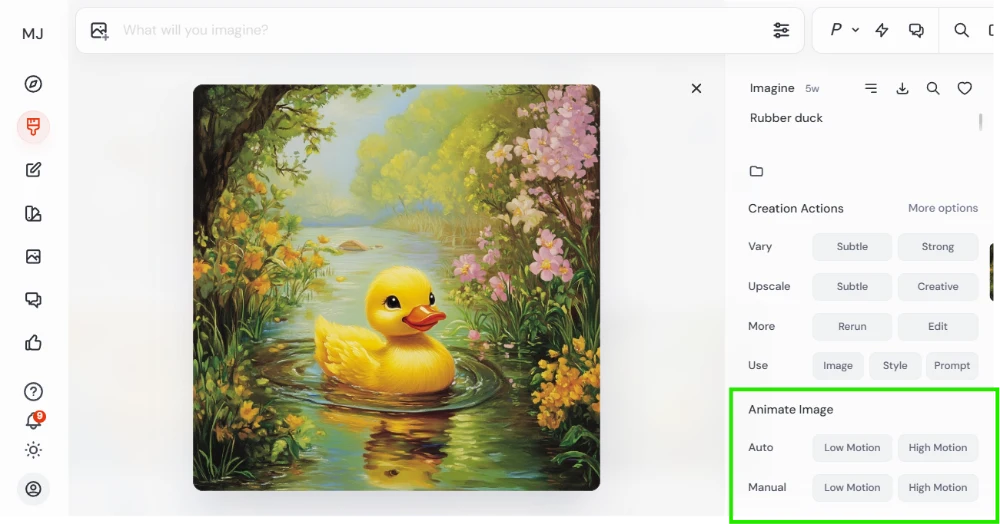The width and height of the screenshot is (1000, 524).
Task: Click the Creation Actions heading
Action: [795, 208]
